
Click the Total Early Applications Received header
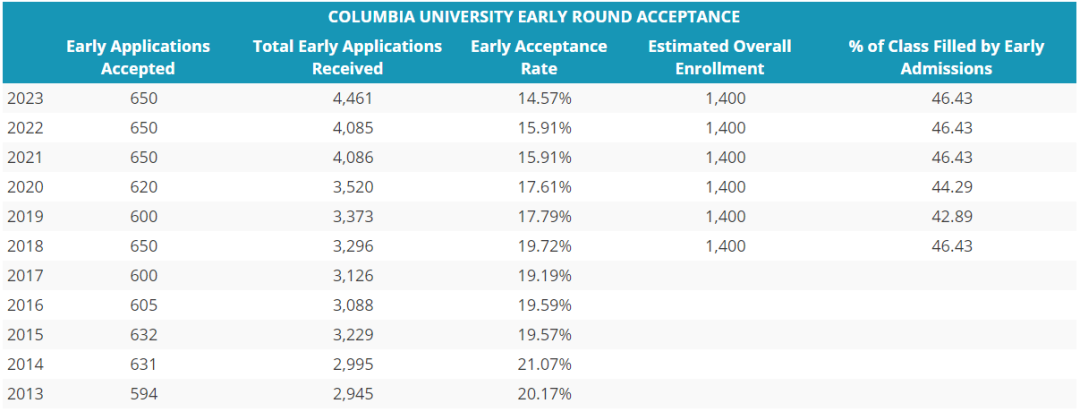[347, 57]
